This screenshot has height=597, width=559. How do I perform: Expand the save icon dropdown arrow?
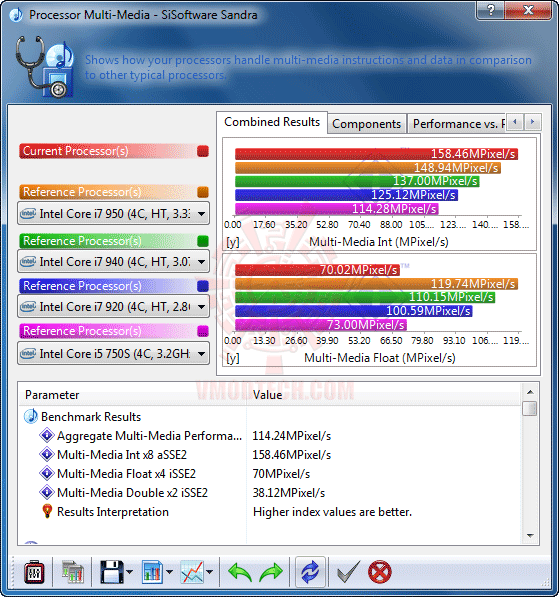coord(129,572)
